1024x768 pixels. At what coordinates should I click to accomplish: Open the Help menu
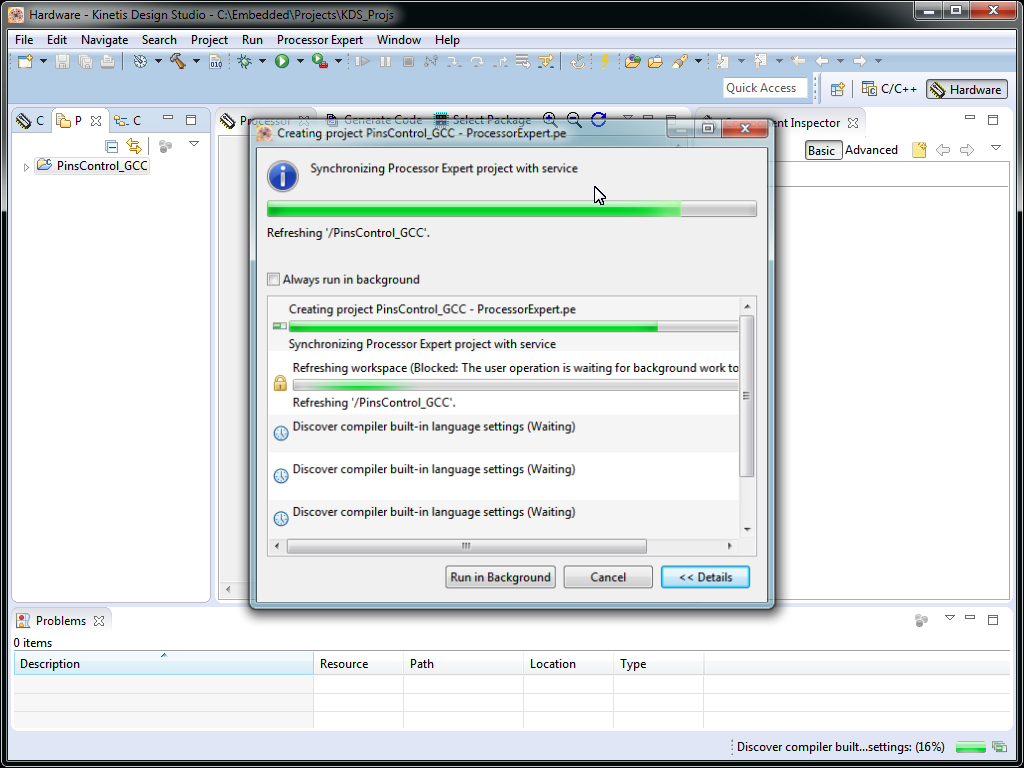[x=447, y=40]
